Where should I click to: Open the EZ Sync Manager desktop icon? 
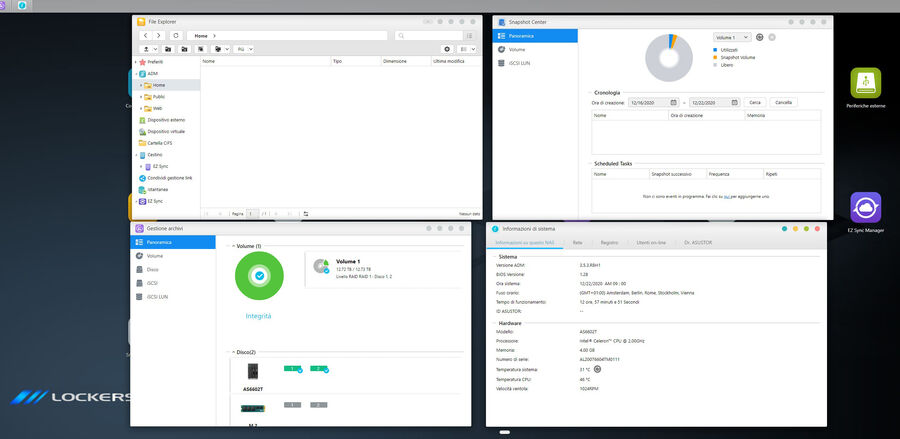[865, 208]
